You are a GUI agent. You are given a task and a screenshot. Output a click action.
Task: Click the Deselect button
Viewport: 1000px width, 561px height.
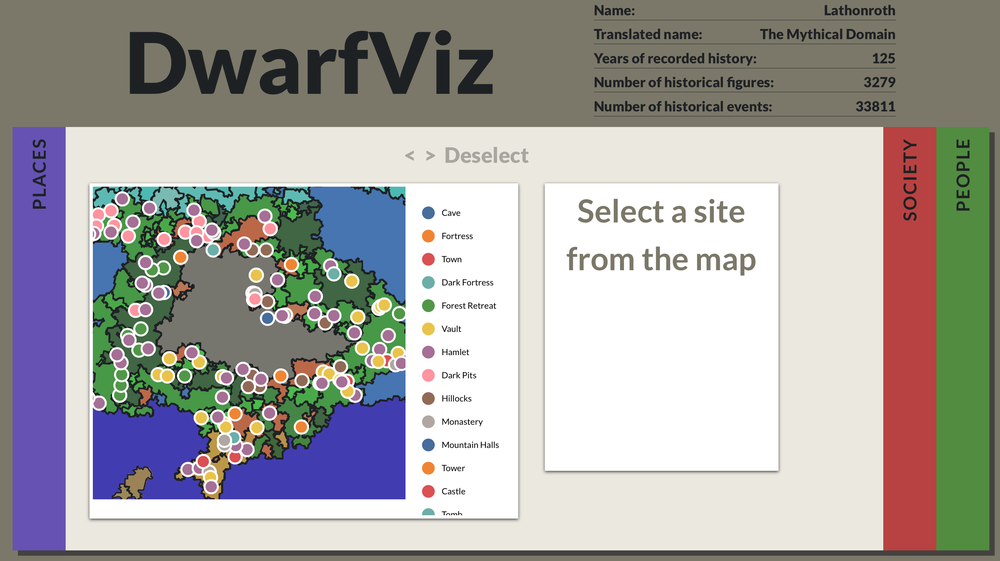click(486, 156)
